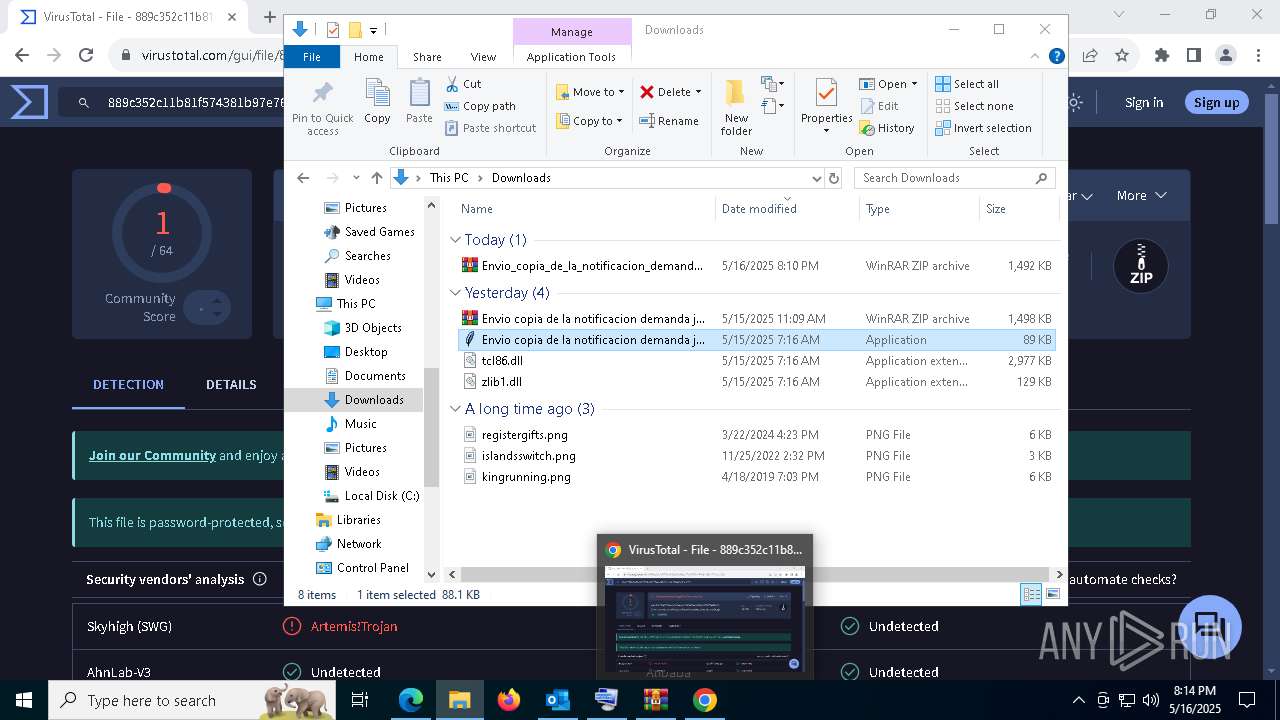Open Properties from the ribbon

pos(826,107)
